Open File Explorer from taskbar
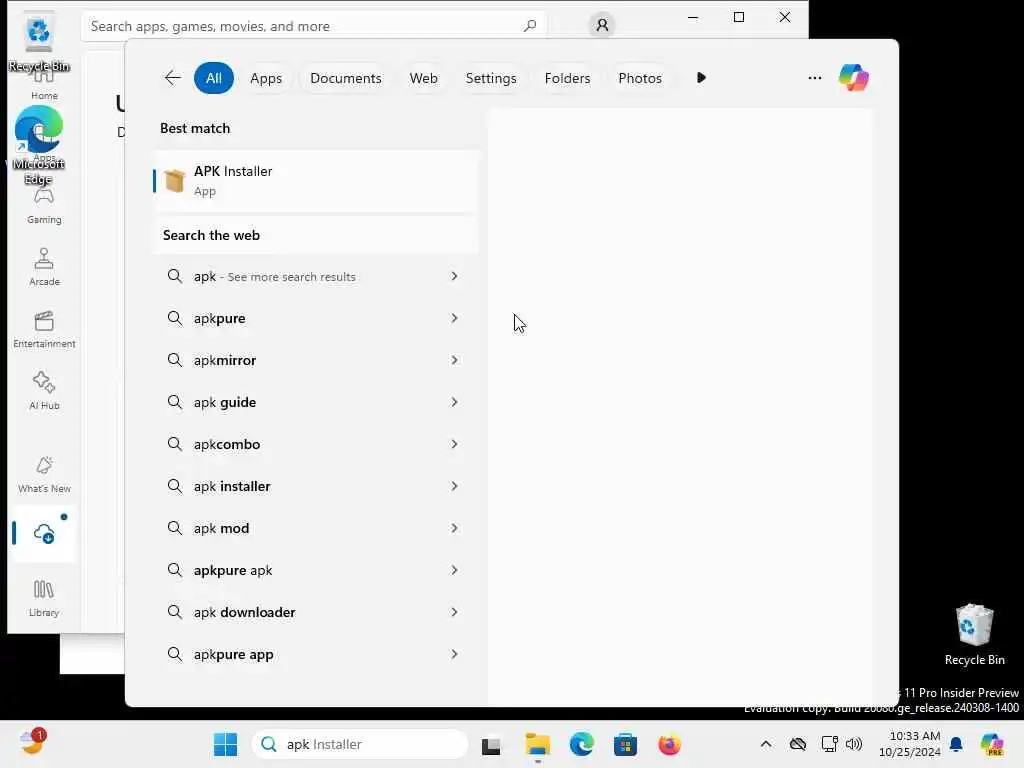Image resolution: width=1024 pixels, height=768 pixels. [537, 744]
